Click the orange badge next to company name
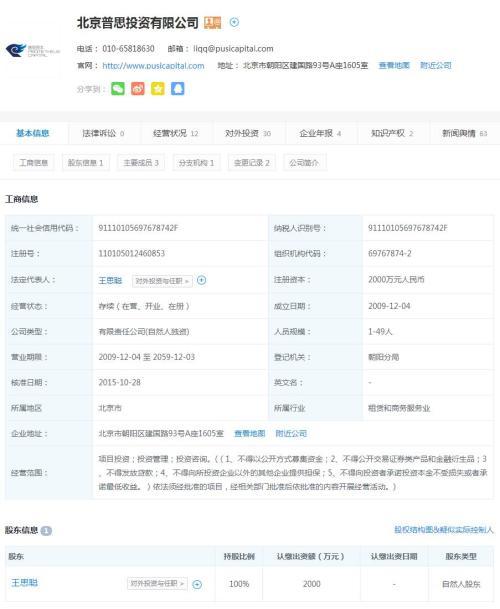Image resolution: width=500 pixels, height=609 pixels. tap(213, 23)
